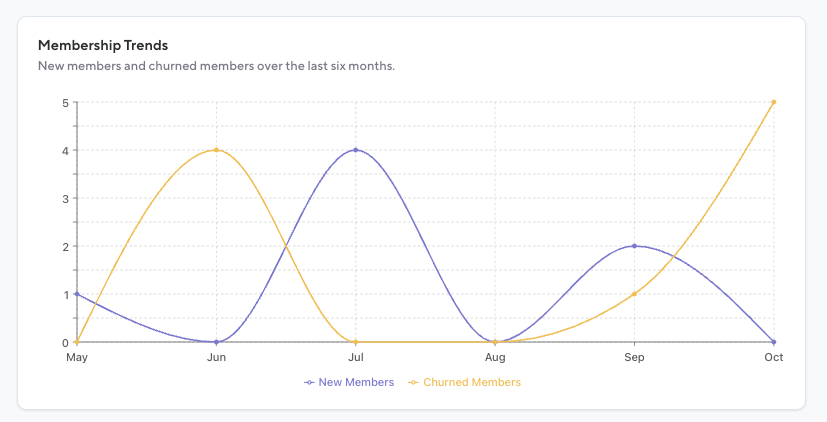Image resolution: width=827 pixels, height=422 pixels.
Task: Select the New Members point at Sep
Action: point(634,246)
